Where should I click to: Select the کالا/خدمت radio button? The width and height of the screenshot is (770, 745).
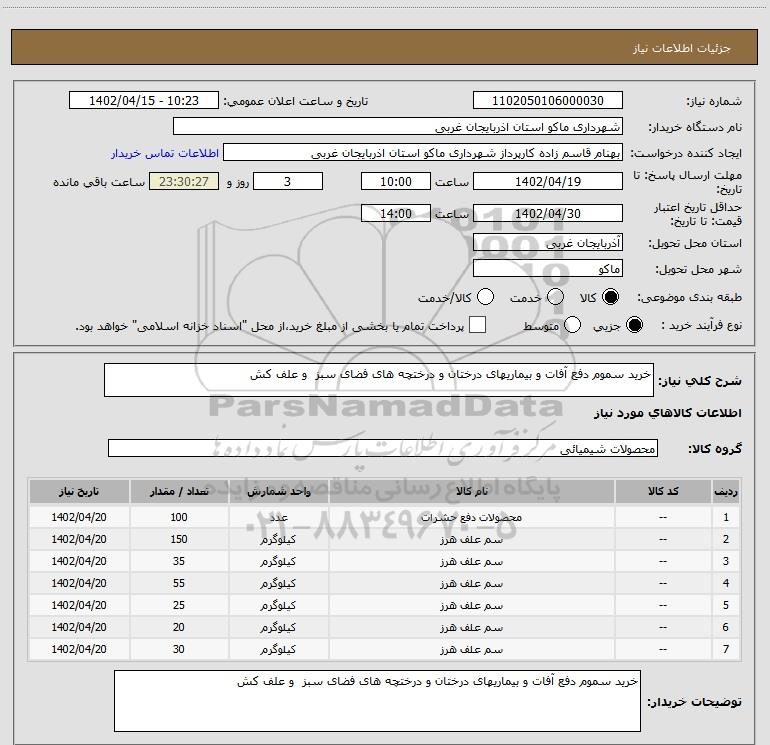click(x=486, y=297)
